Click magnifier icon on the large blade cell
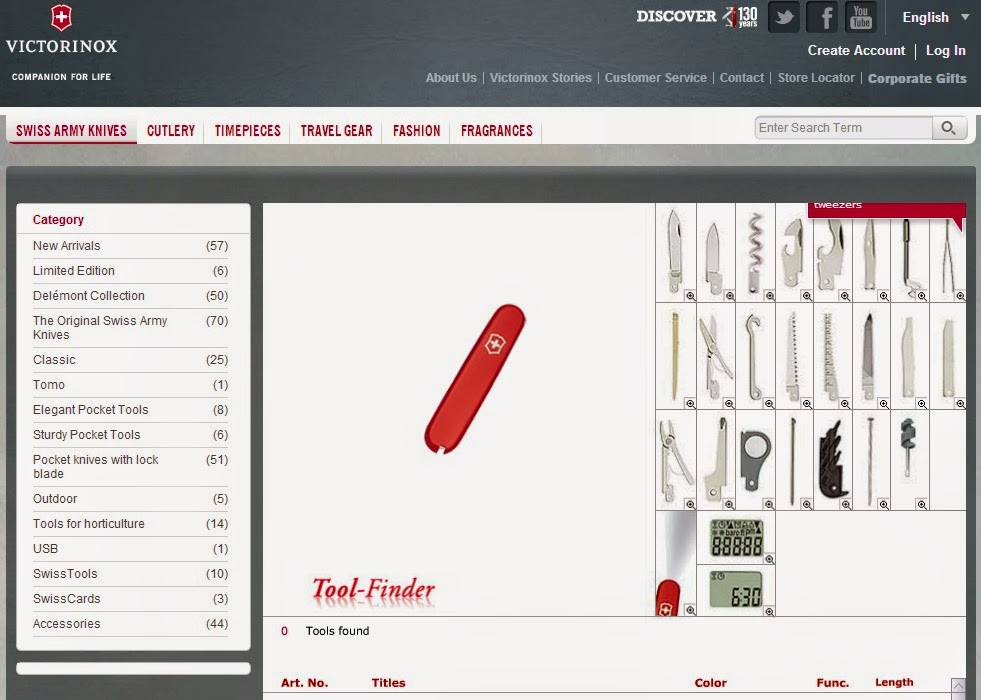This screenshot has width=981, height=700. click(x=690, y=296)
